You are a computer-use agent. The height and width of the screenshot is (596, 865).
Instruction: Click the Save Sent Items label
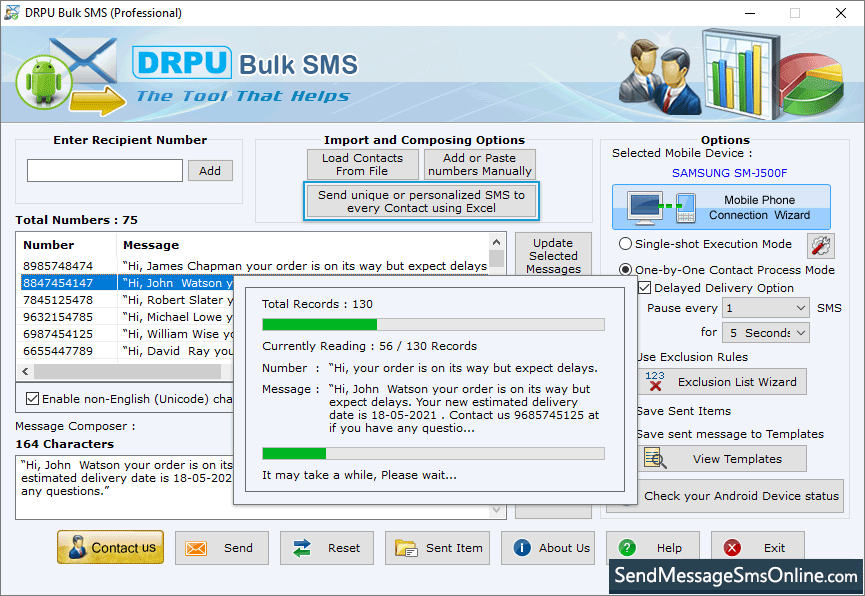(684, 411)
